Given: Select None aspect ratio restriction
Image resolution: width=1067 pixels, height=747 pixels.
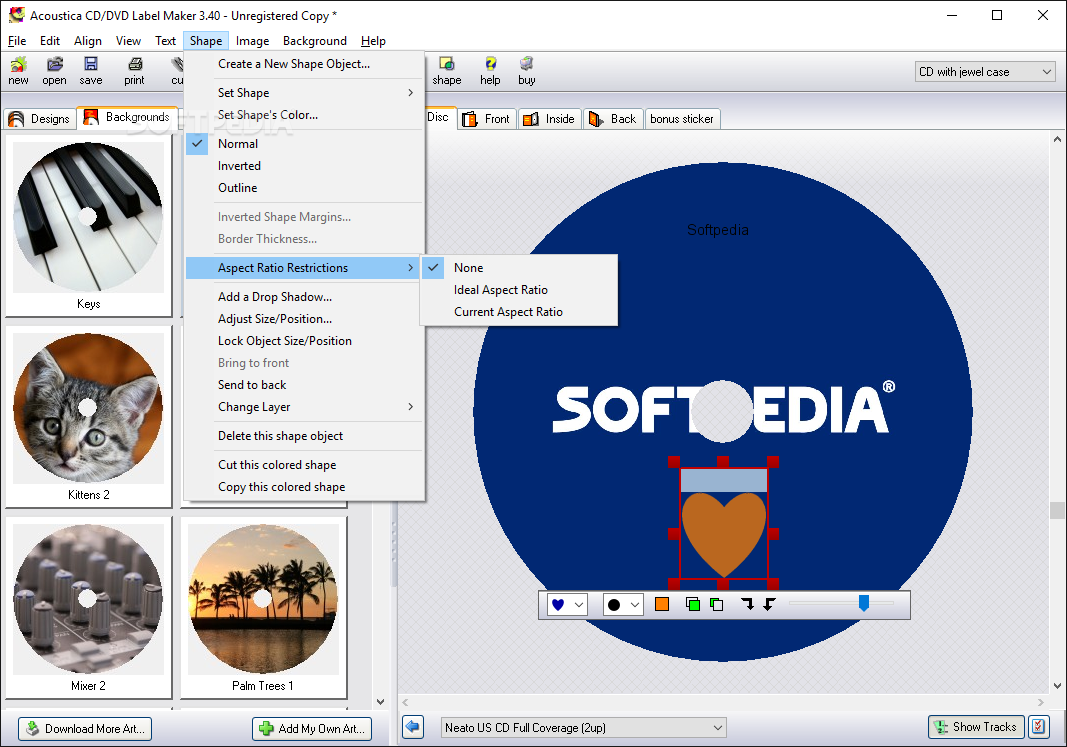Looking at the screenshot, I should (x=519, y=268).
